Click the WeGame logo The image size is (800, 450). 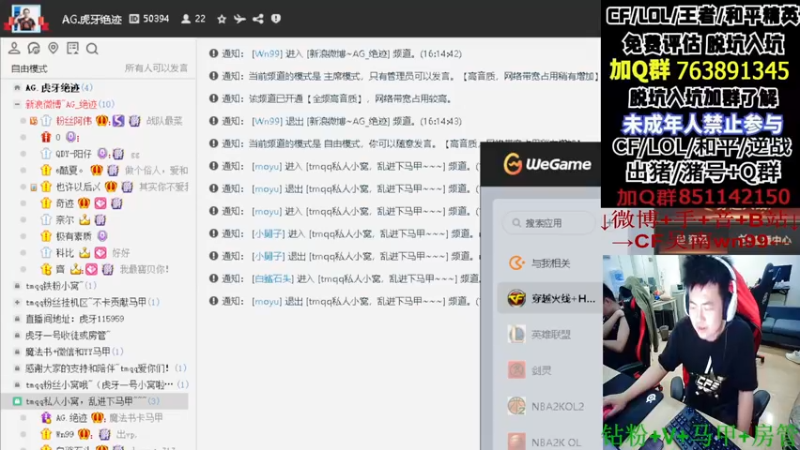tap(547, 164)
